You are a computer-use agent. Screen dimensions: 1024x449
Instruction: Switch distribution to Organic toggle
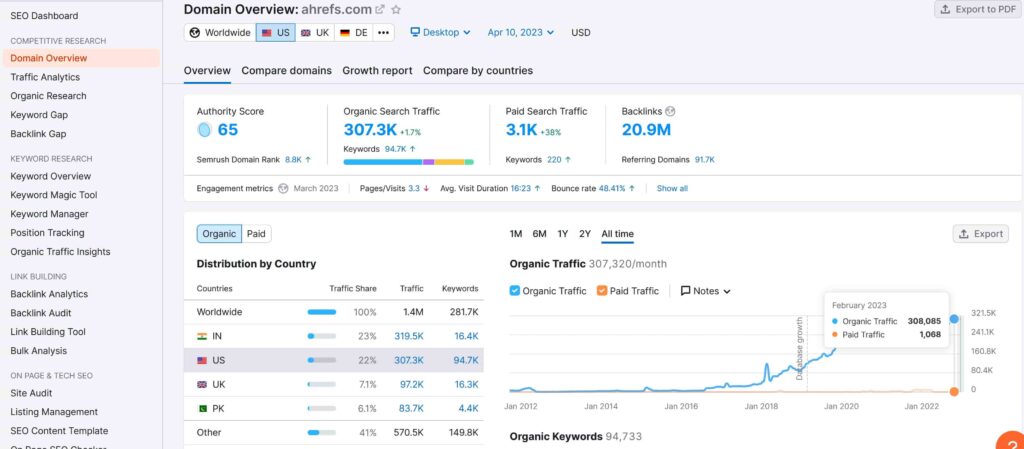[219, 234]
